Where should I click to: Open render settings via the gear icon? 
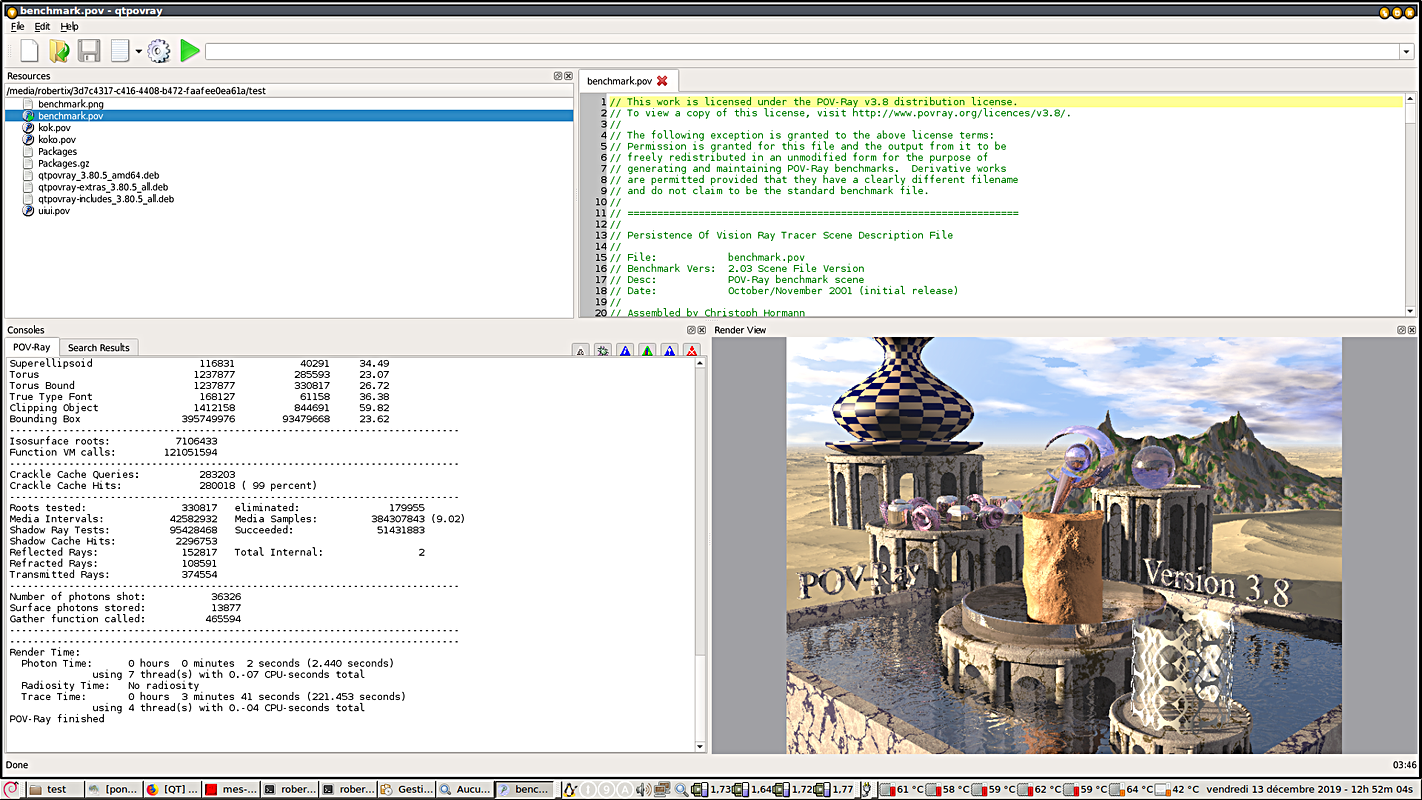coord(159,51)
